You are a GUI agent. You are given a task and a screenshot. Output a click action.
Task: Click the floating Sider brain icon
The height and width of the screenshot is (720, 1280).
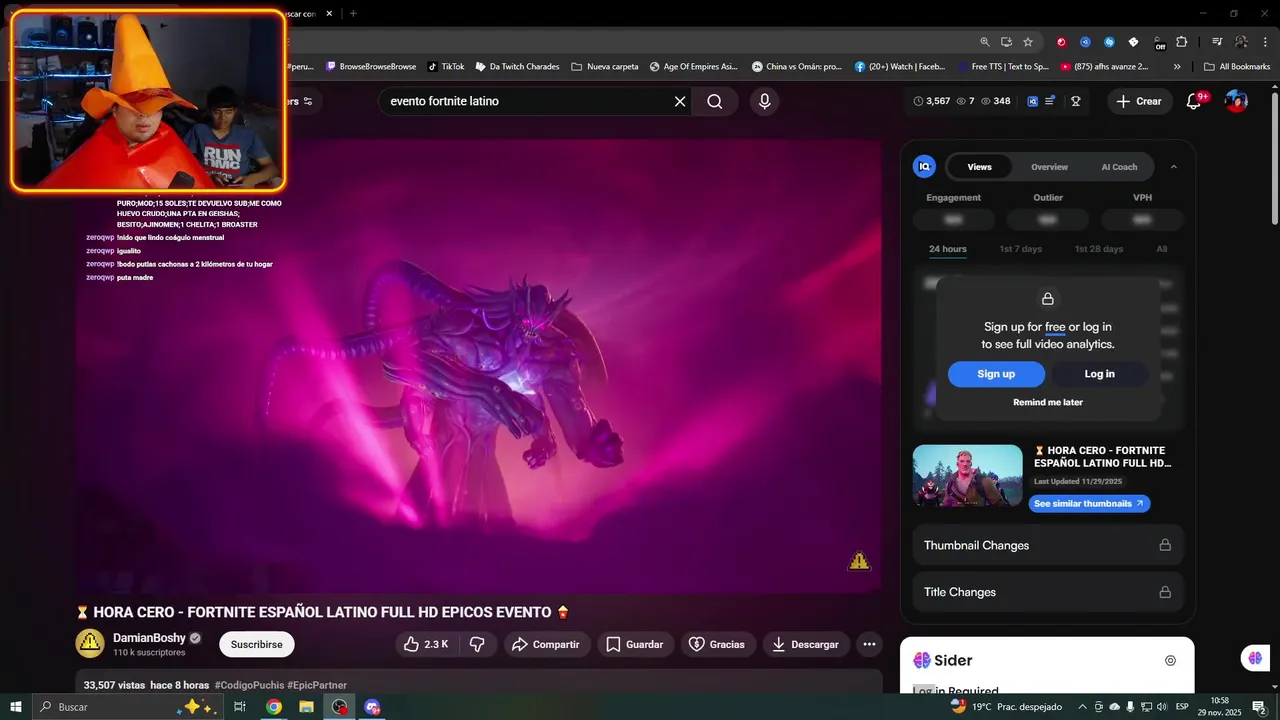(x=1254, y=658)
